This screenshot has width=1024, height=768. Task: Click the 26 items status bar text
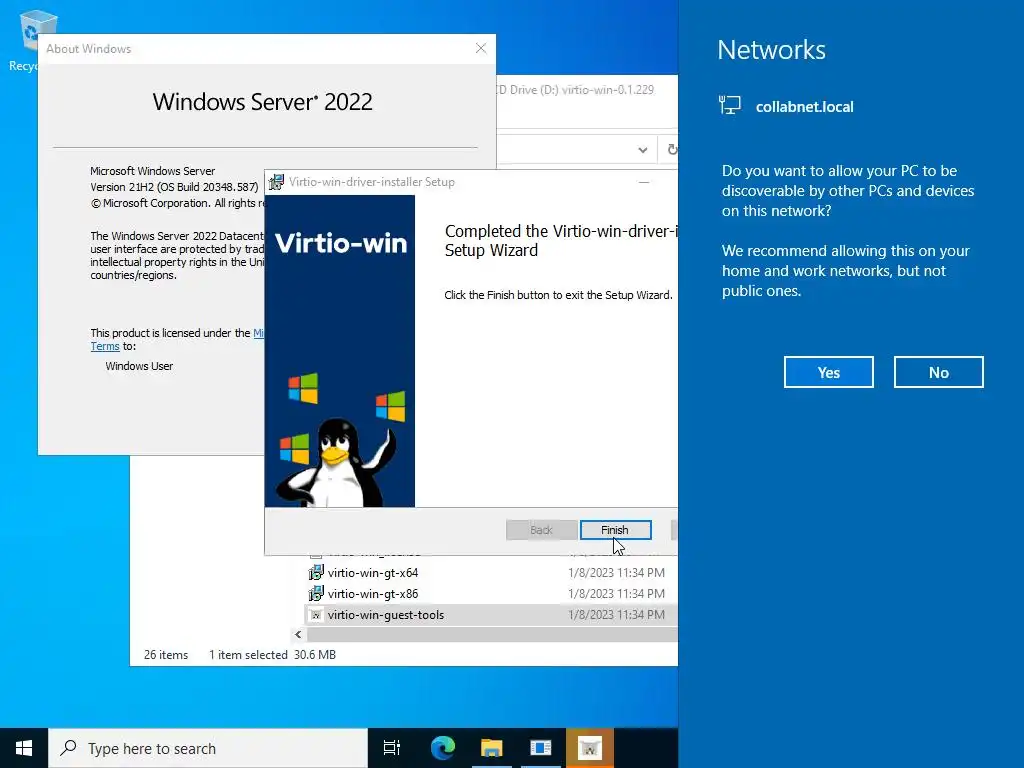166,654
